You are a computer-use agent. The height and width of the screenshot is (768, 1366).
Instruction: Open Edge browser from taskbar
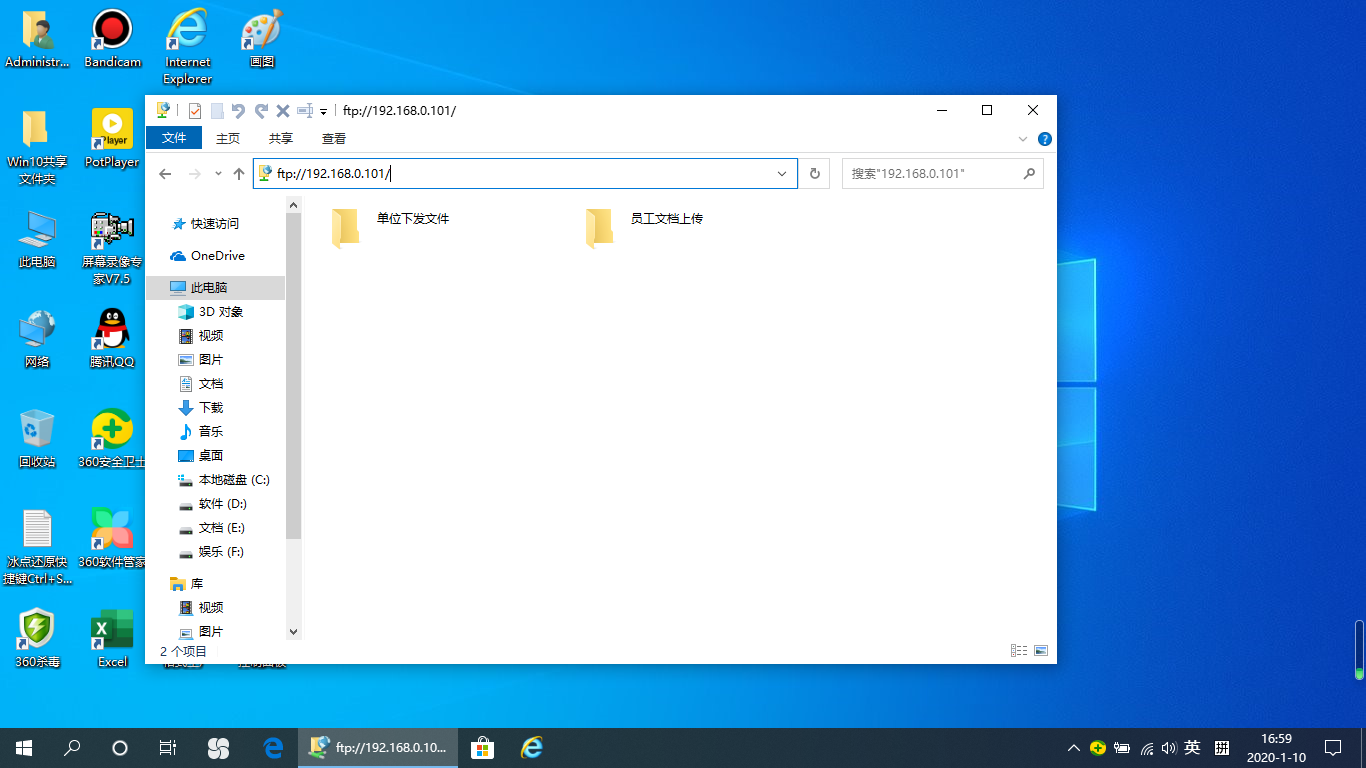click(x=272, y=748)
